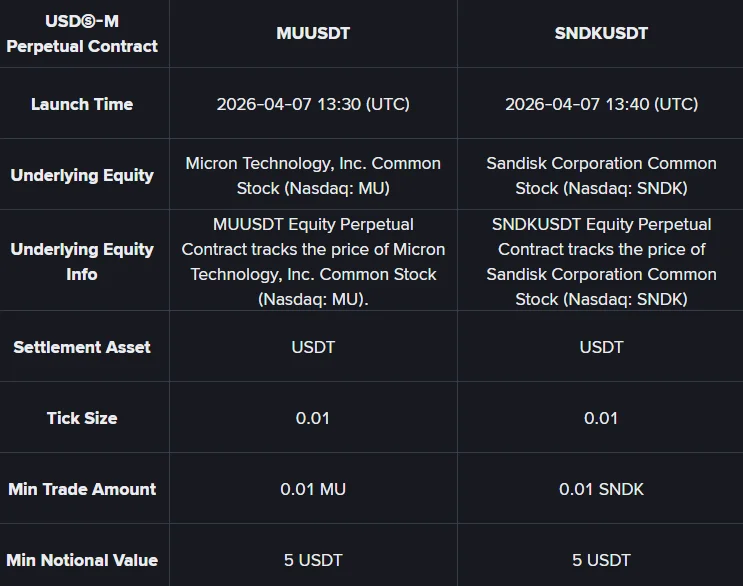Viewport: 743px width, 586px height.
Task: Click the SNDKUSDT Equity Perpetual Contract description
Action: click(601, 261)
